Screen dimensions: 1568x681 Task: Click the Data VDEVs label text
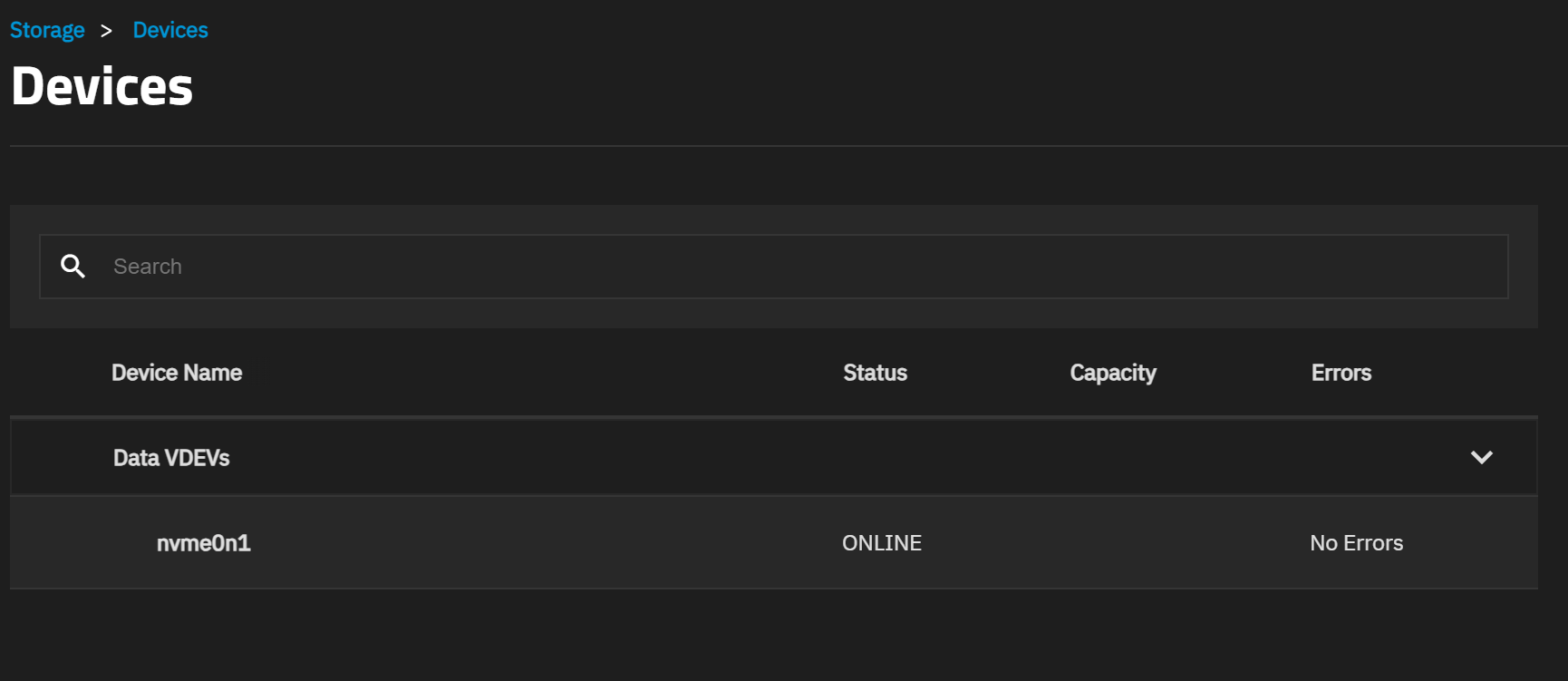[171, 458]
